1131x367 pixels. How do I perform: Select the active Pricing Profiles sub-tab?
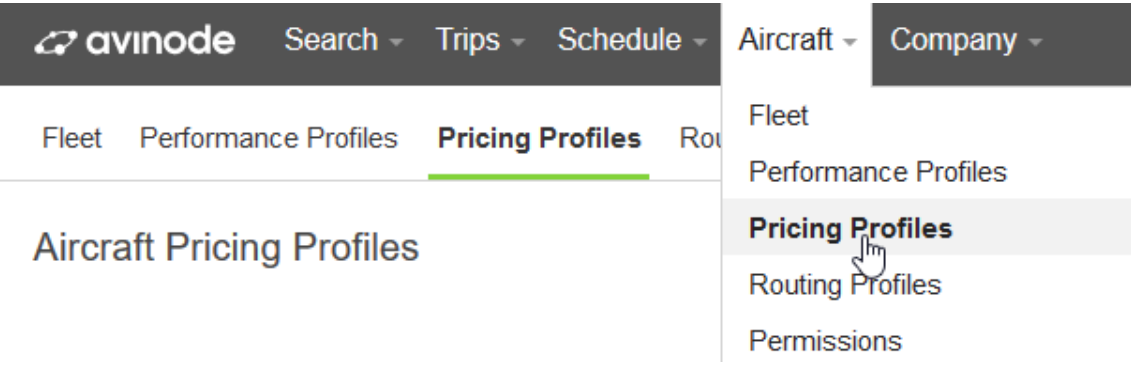(x=540, y=138)
